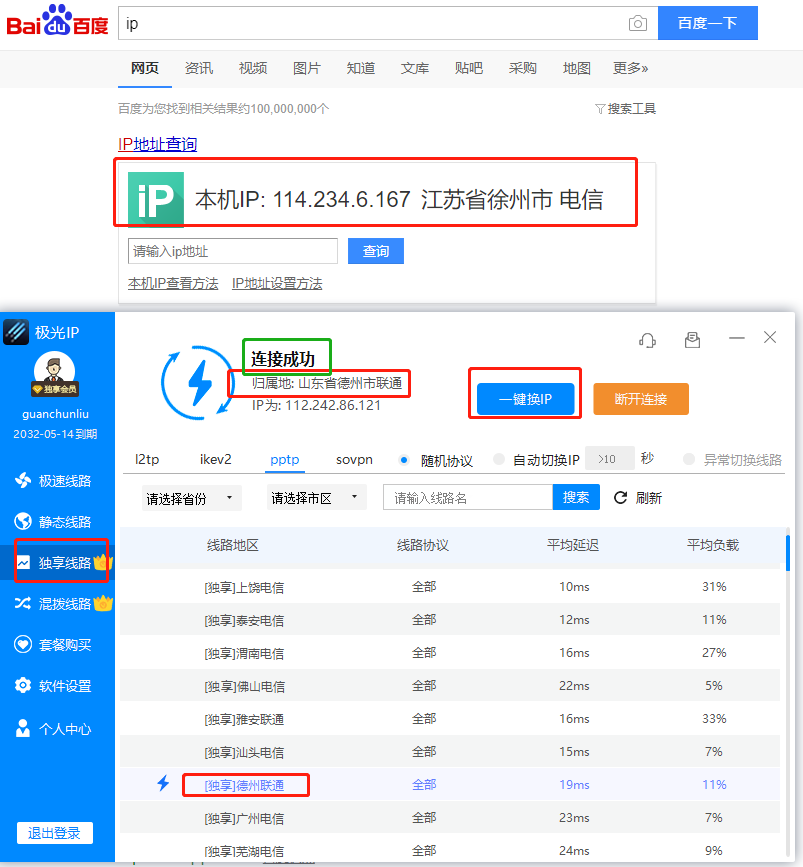The height and width of the screenshot is (867, 803).
Task: Open the user avatar profile
Action: [54, 373]
